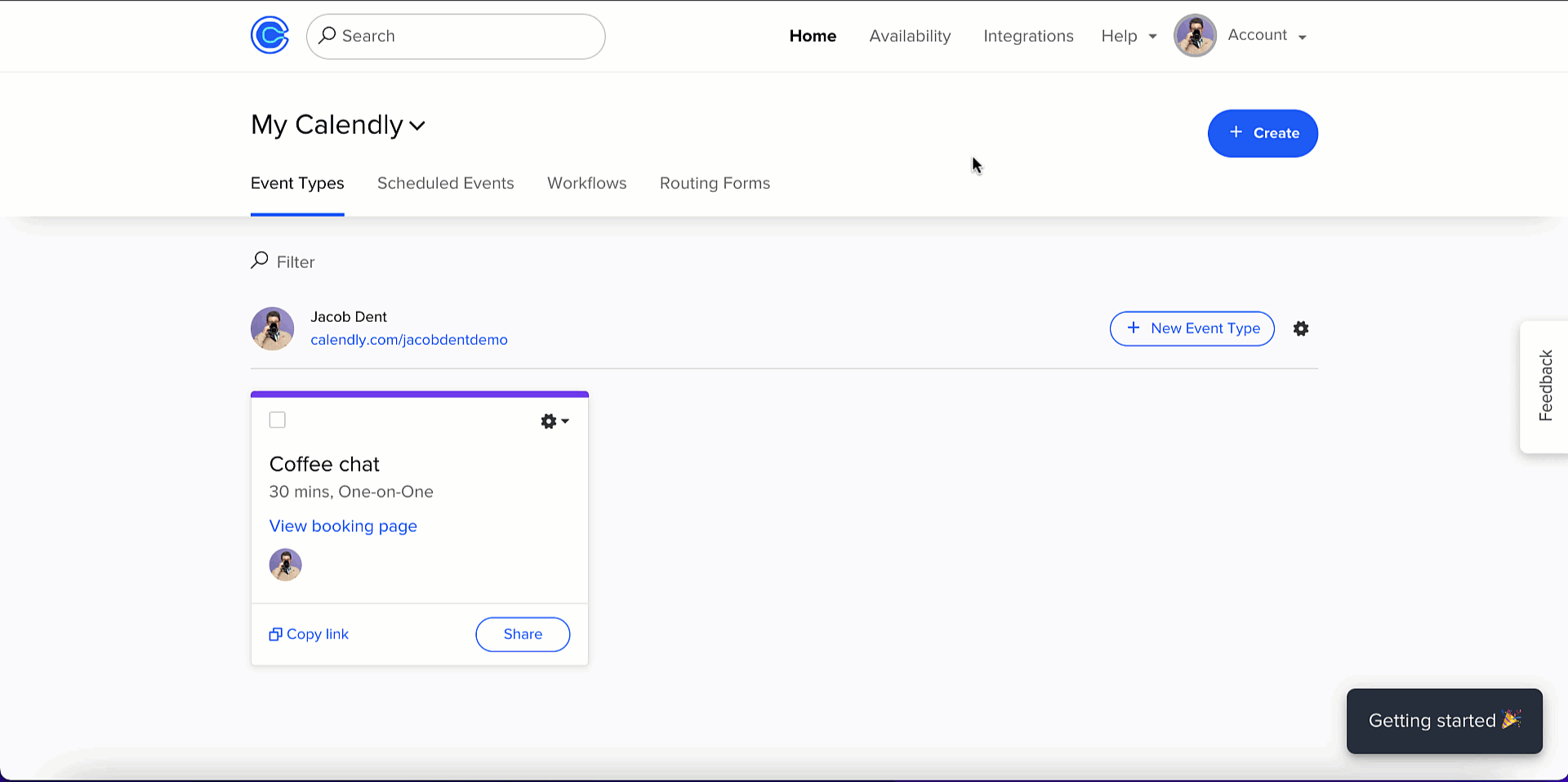This screenshot has height=782, width=1568.
Task: Click '30 mins, One-on-One' text
Action: click(x=351, y=492)
